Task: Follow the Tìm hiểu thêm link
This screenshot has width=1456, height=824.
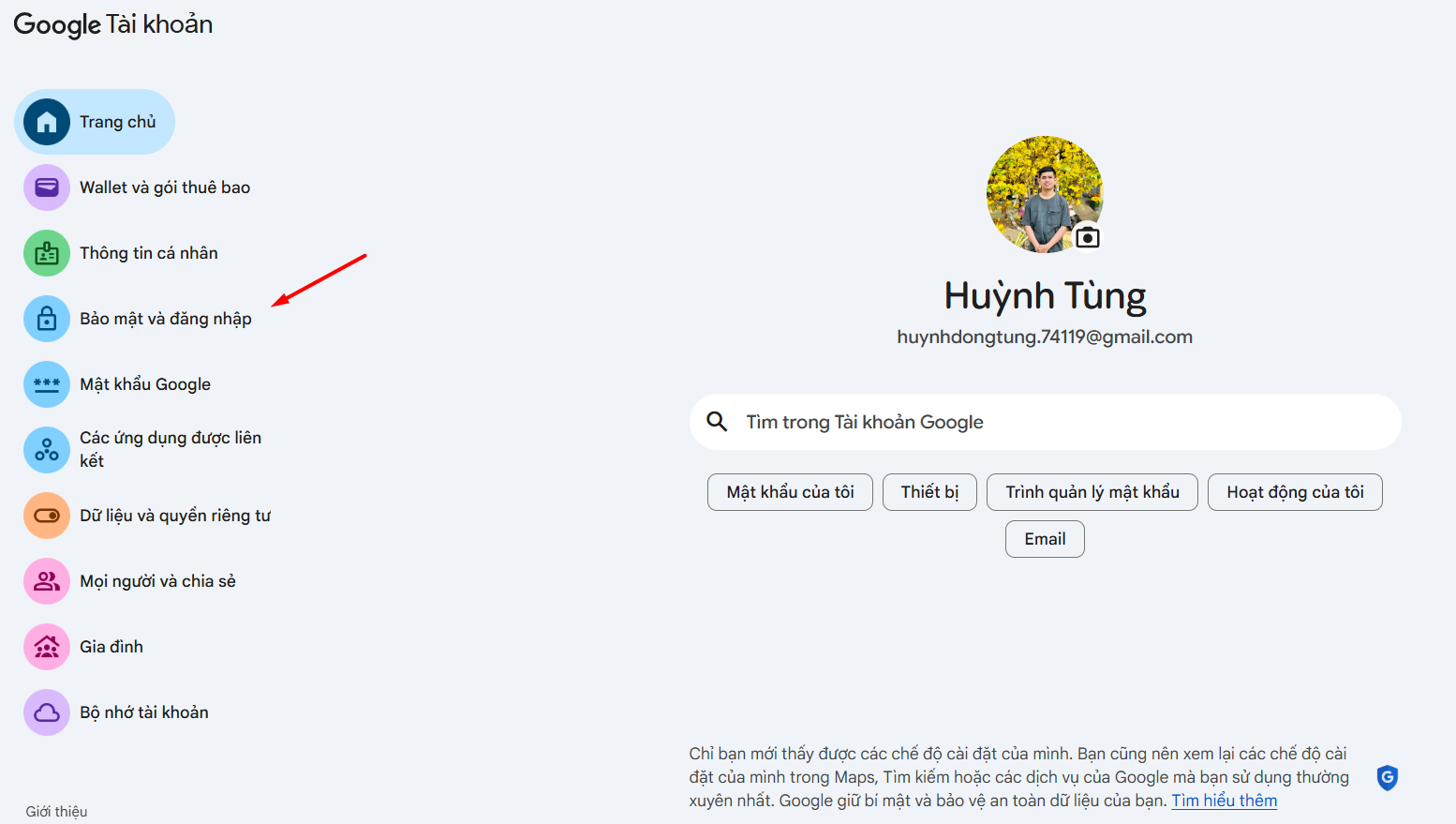Action: 1224,801
